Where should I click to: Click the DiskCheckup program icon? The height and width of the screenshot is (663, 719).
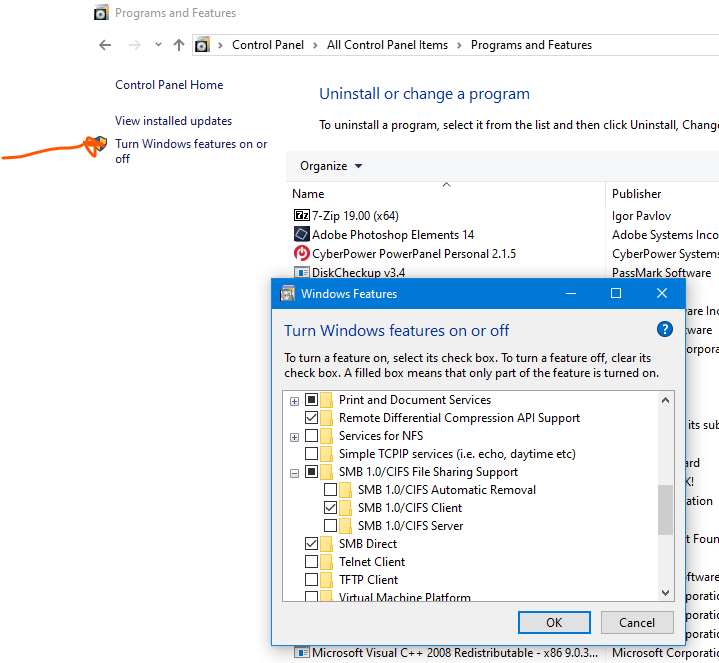(301, 272)
